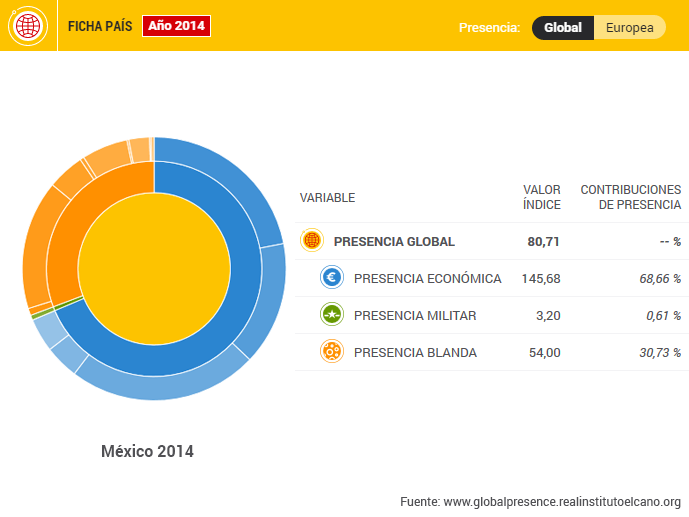
Task: Select the Presencia Blanda row label
Action: [x=415, y=352]
